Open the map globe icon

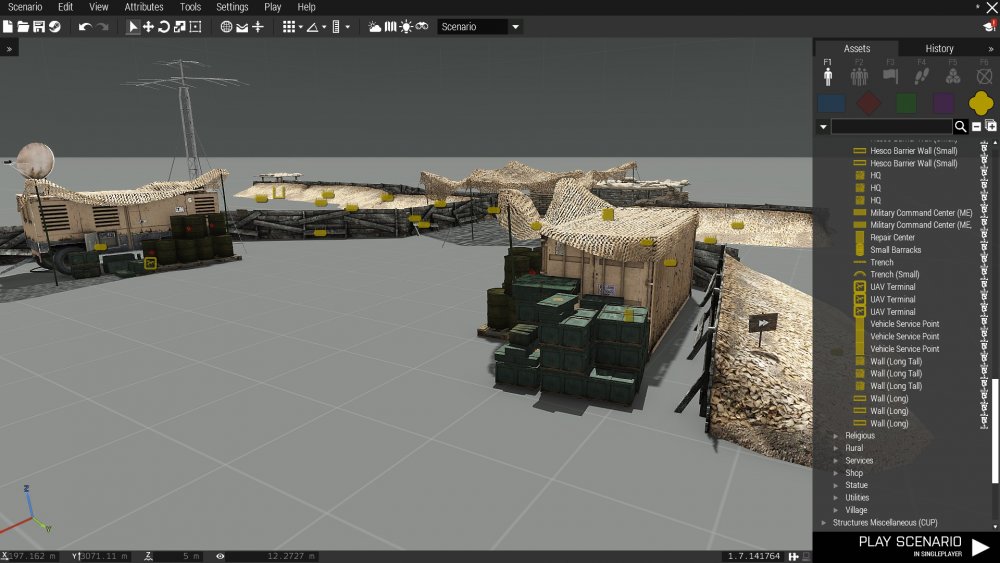pyautogui.click(x=226, y=27)
